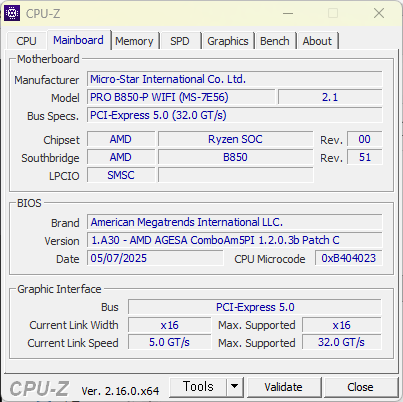Viewport: 403px width, 402px height.
Task: Select the Bench tab
Action: click(x=275, y=41)
